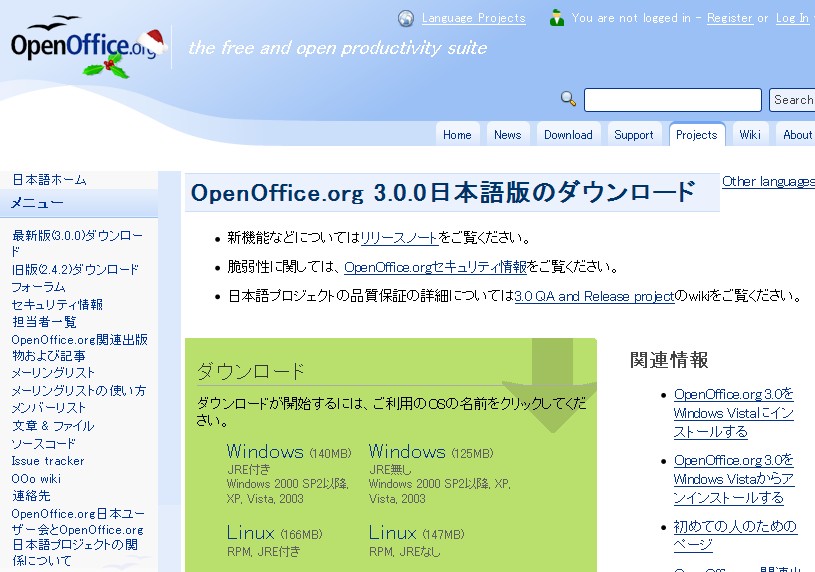Open the メンバーリスト sidebar link

48,408
